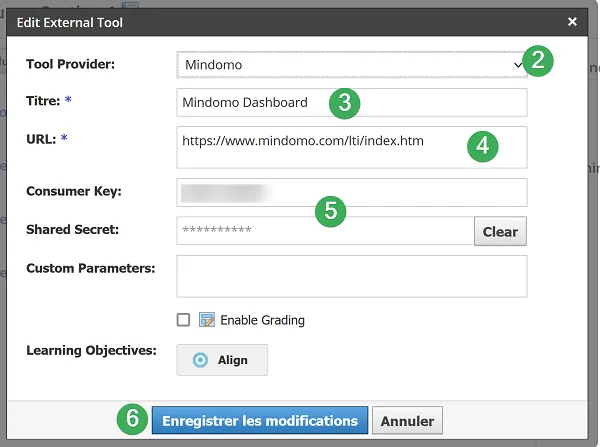Cancel with the Annuler button
Image resolution: width=600 pixels, height=447 pixels.
tap(407, 420)
